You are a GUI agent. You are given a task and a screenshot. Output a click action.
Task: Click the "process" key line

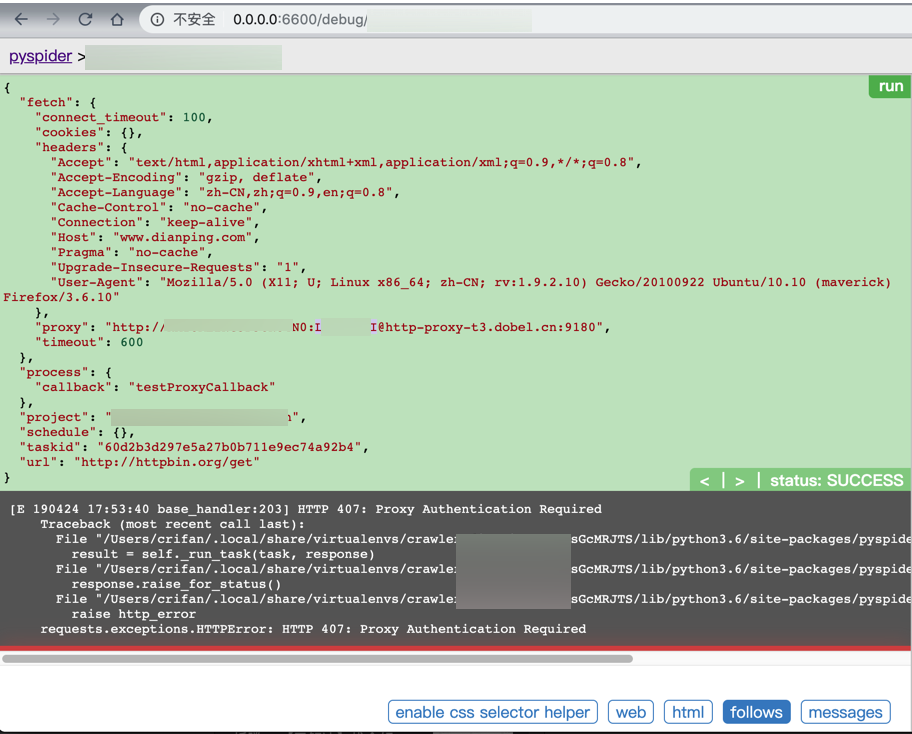(66, 372)
